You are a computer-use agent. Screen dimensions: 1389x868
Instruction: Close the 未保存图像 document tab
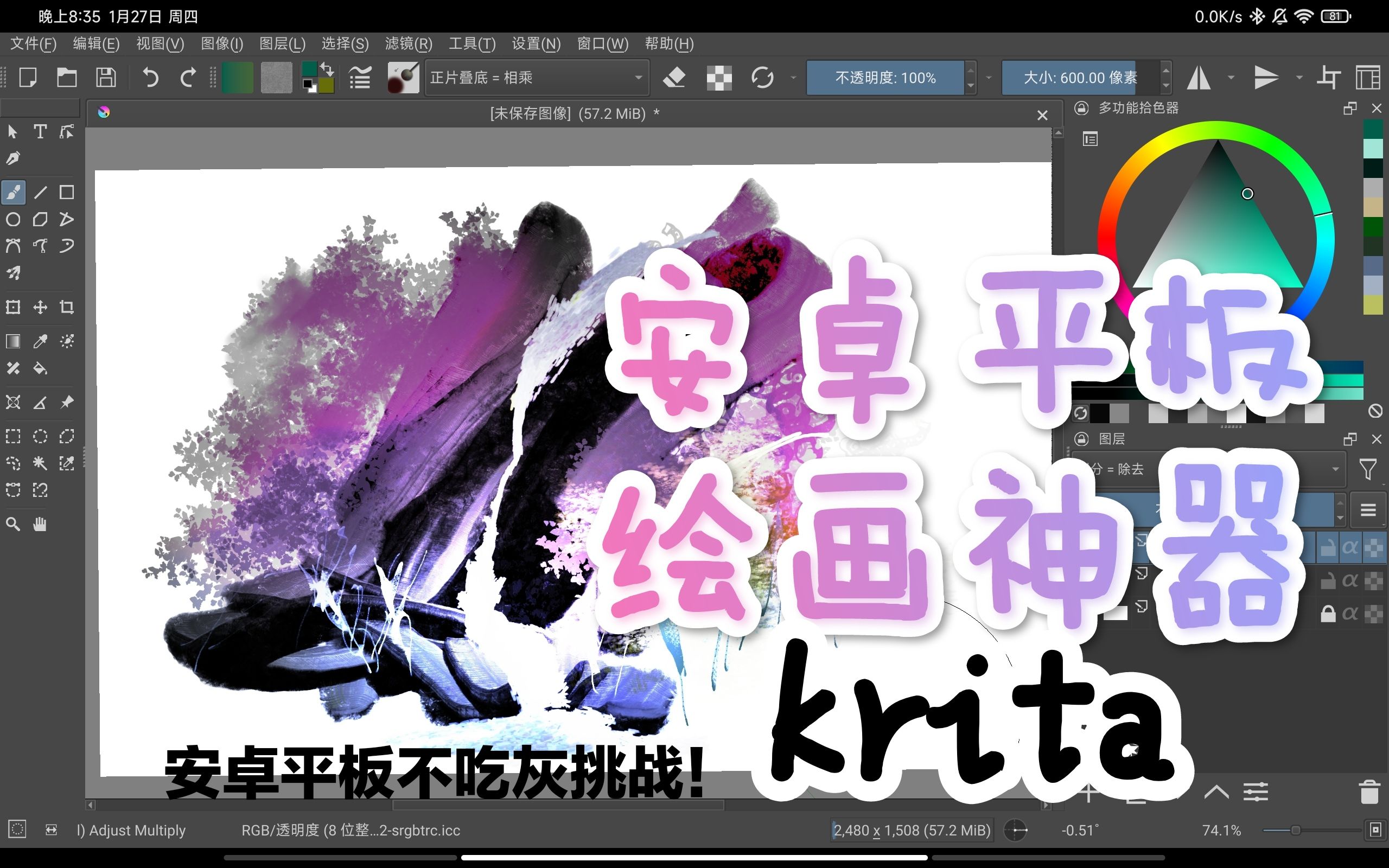click(x=1042, y=116)
